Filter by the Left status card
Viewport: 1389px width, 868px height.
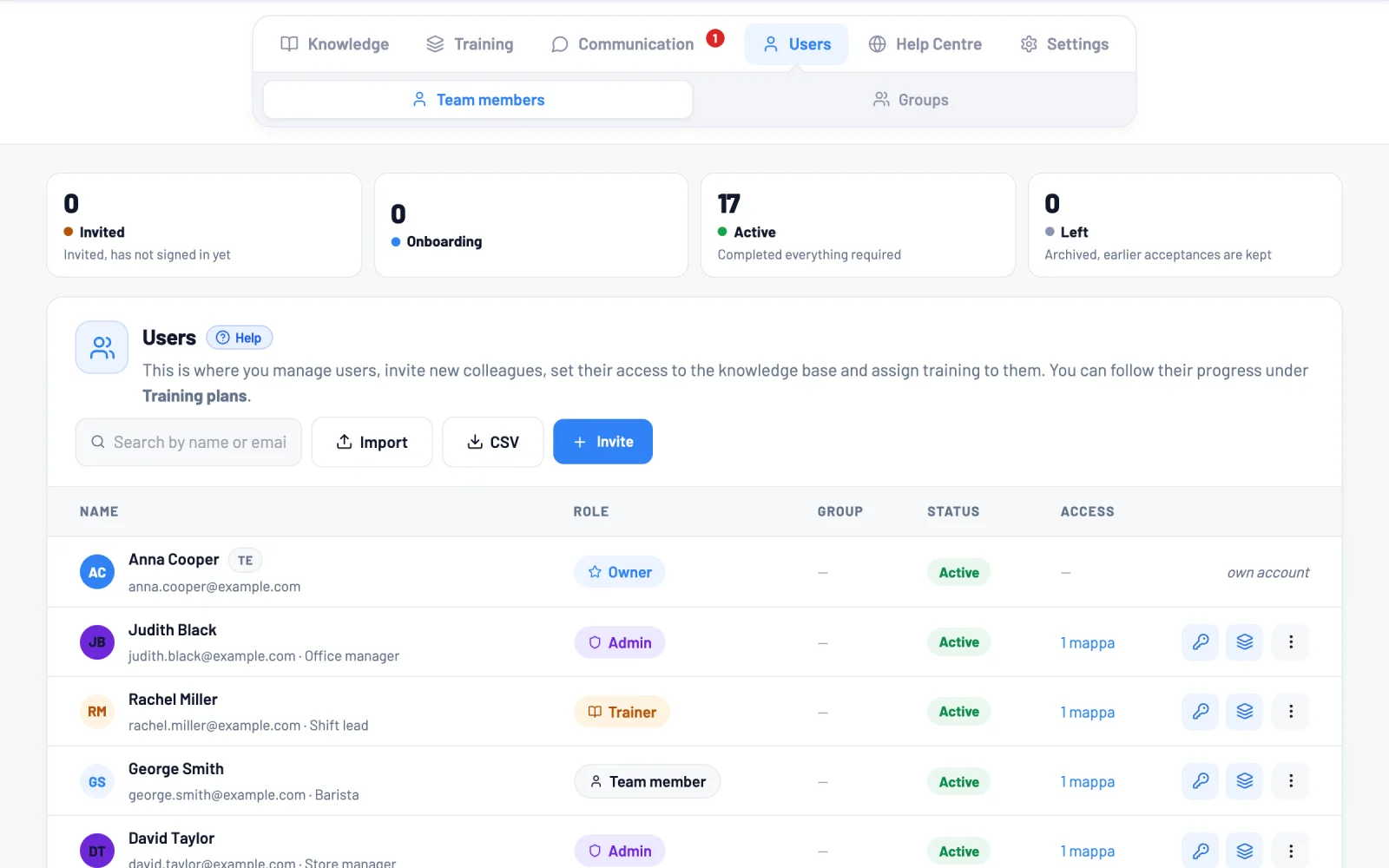[1185, 226]
